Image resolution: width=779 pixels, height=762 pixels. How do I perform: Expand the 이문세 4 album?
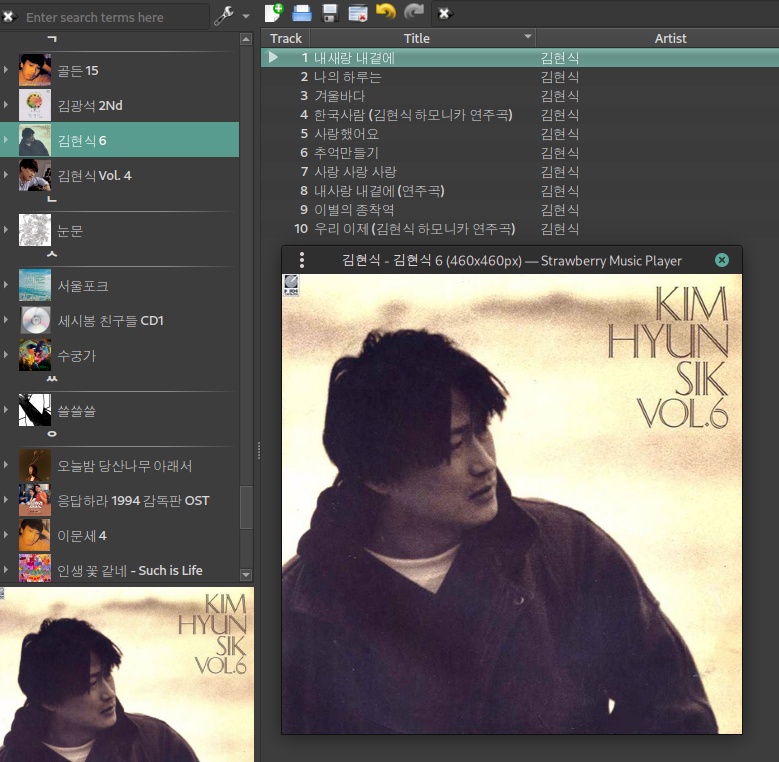6,535
